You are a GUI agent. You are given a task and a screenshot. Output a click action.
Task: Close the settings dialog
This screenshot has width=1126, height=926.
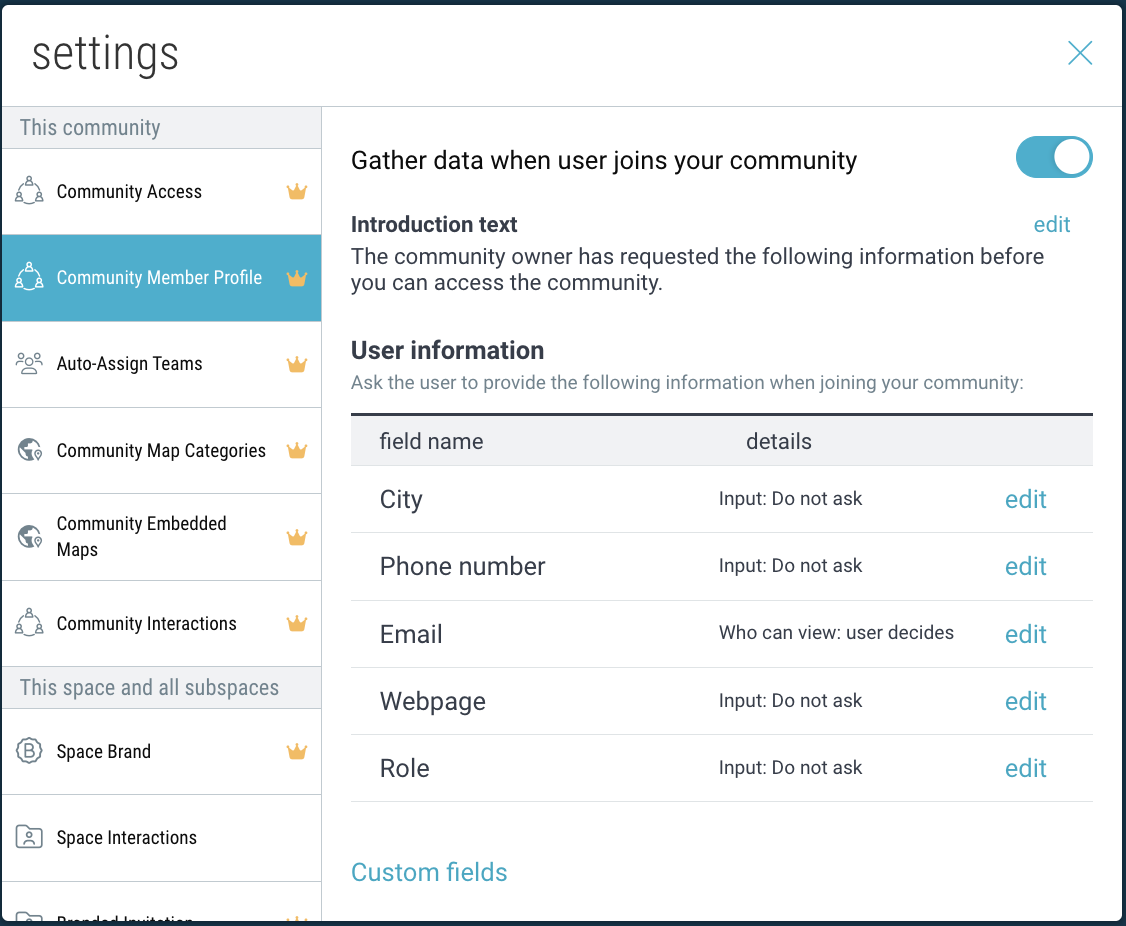click(1079, 53)
